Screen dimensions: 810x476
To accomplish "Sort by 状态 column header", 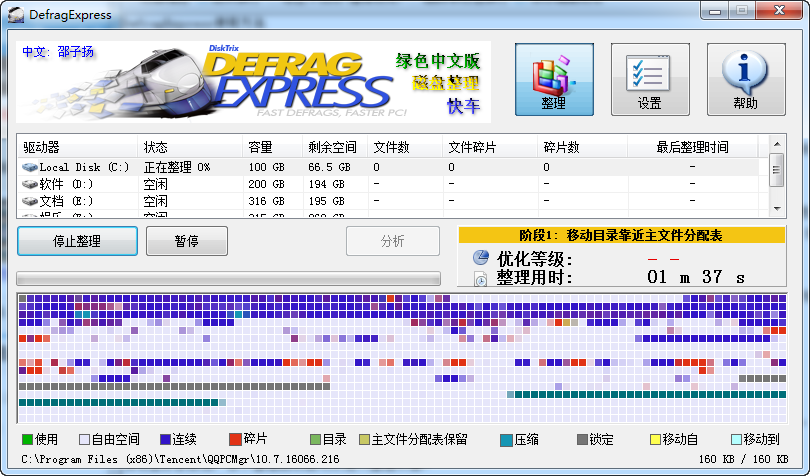I will pyautogui.click(x=190, y=147).
